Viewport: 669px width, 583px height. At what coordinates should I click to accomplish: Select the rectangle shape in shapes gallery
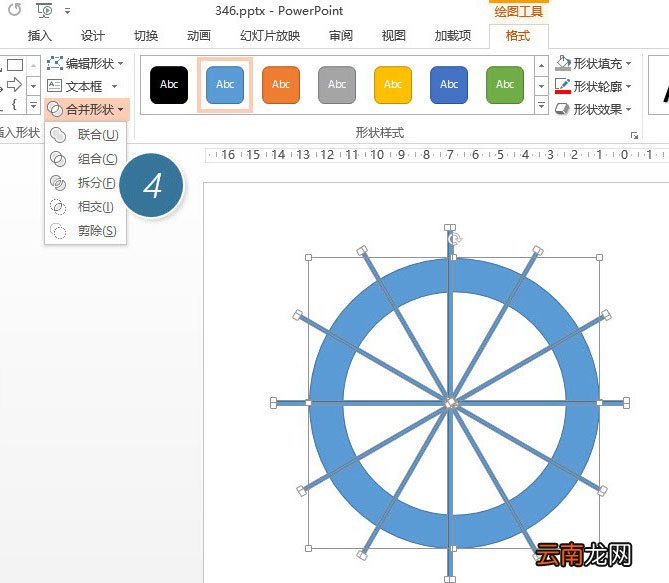(15, 65)
